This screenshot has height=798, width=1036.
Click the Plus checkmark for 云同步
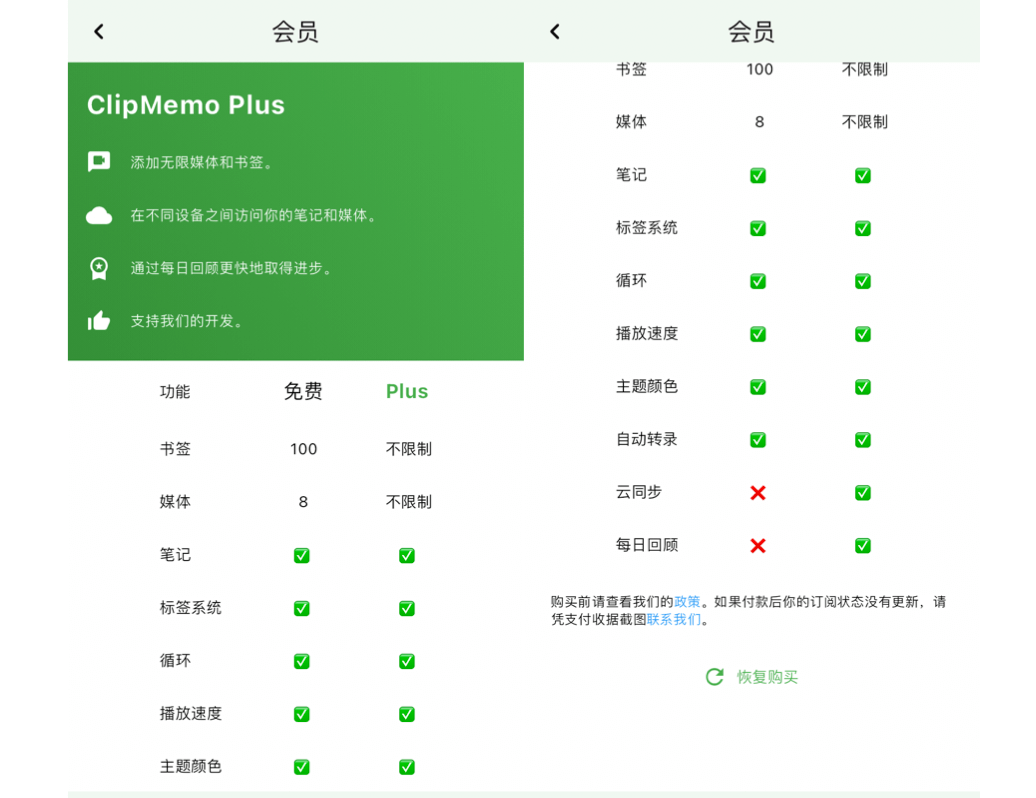point(863,493)
